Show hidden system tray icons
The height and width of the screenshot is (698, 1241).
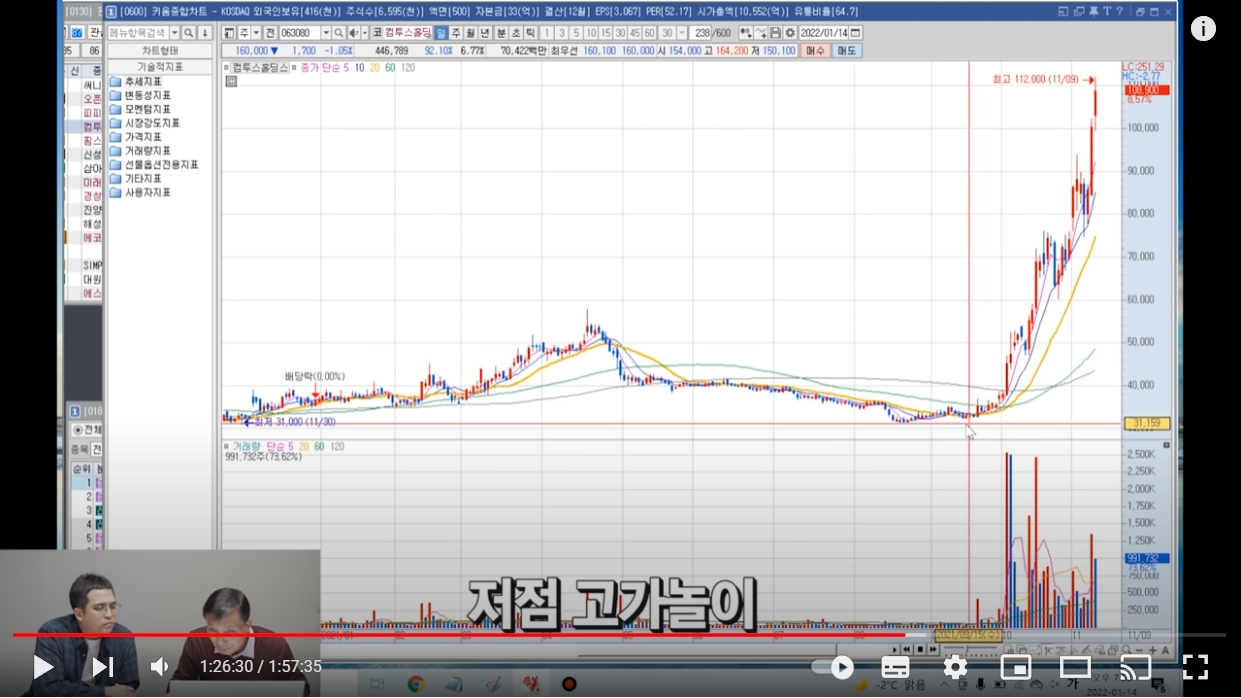coord(945,685)
